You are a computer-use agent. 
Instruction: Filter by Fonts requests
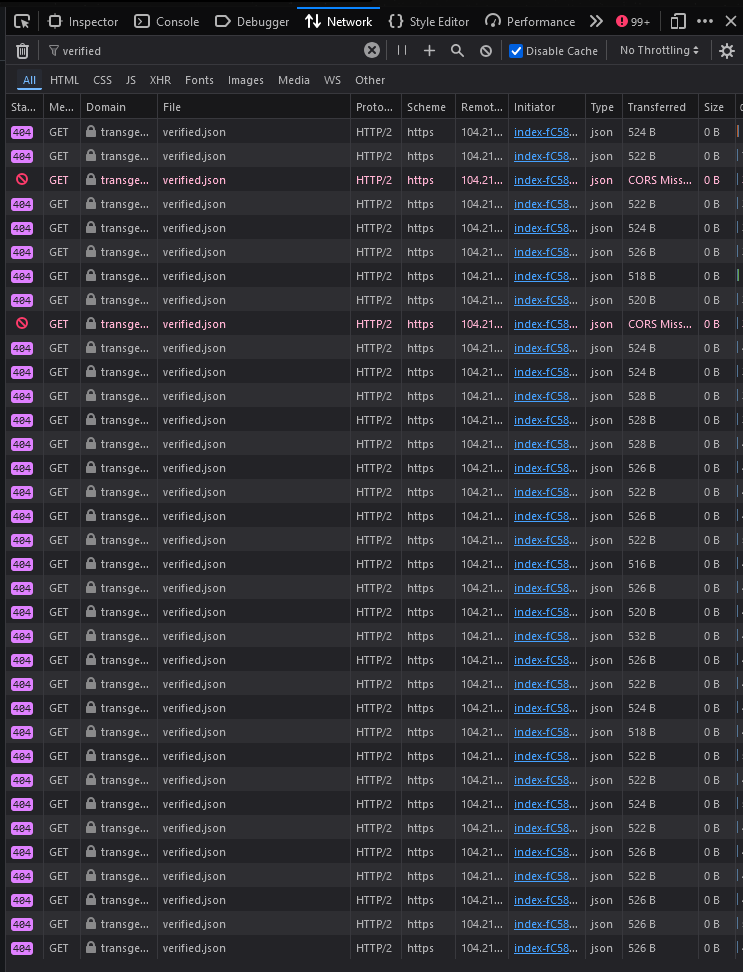[x=199, y=80]
